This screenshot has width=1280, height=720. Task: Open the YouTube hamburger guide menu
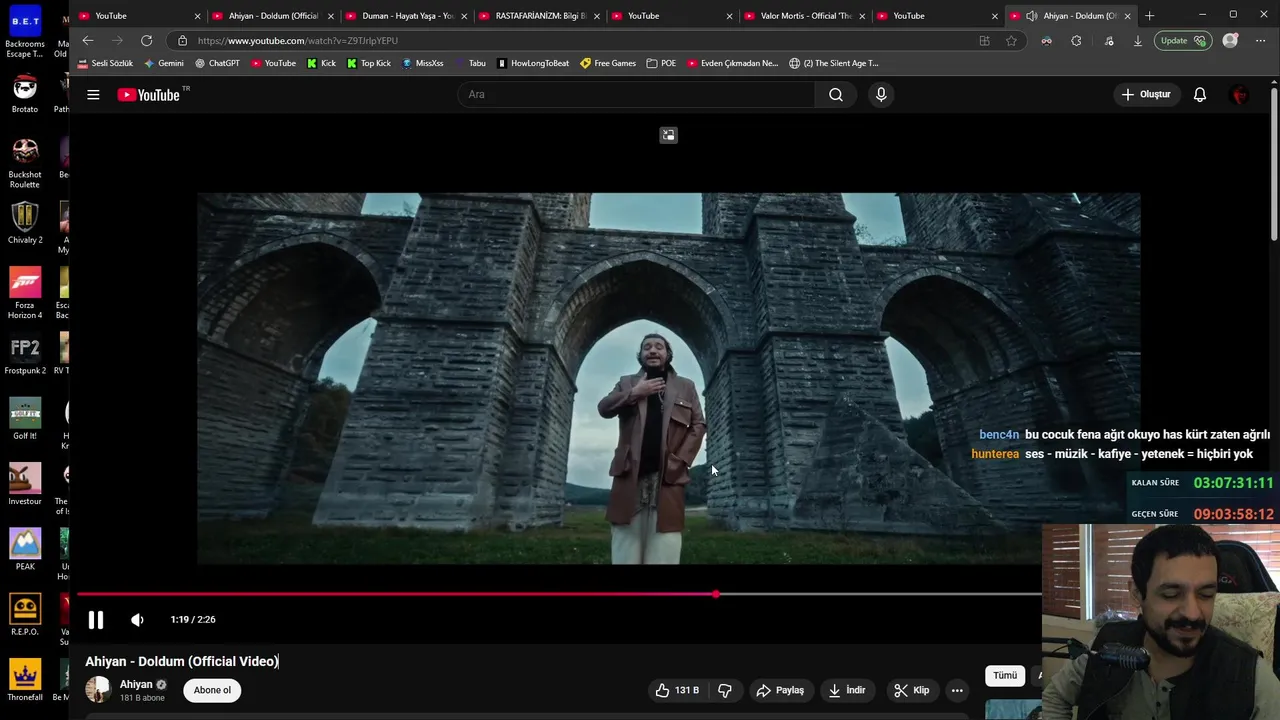(x=93, y=95)
